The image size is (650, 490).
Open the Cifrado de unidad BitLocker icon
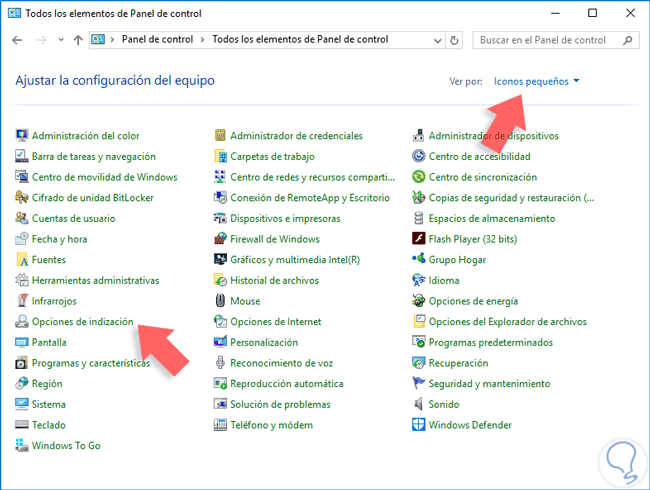22,198
